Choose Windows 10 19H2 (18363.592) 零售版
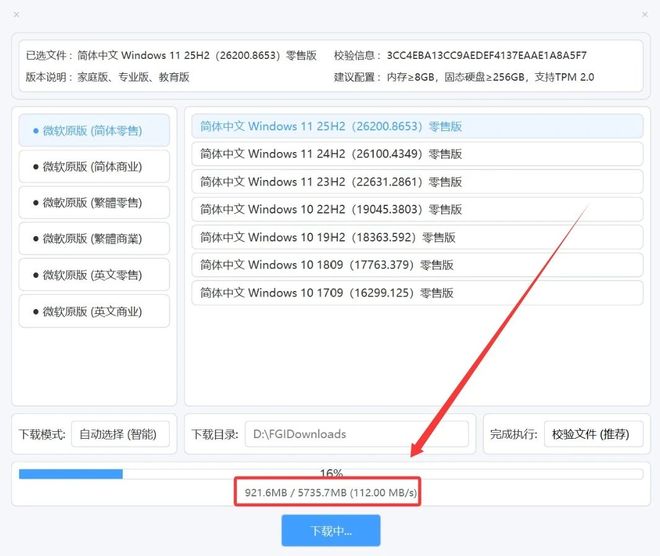The height and width of the screenshot is (556, 660). 417,237
